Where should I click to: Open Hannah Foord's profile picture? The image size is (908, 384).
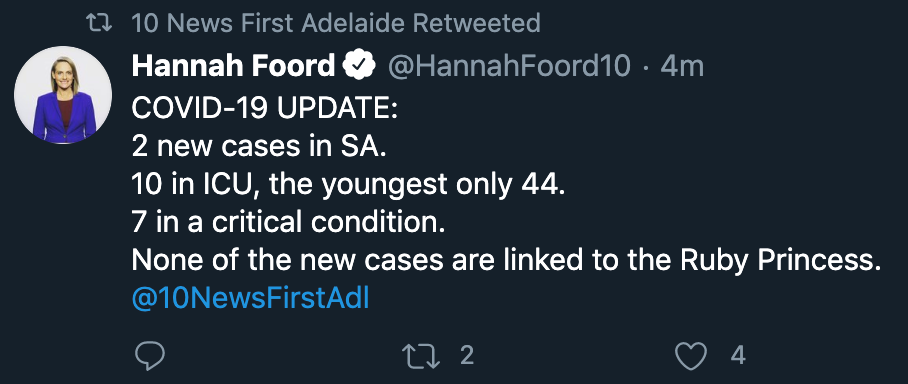tap(63, 94)
